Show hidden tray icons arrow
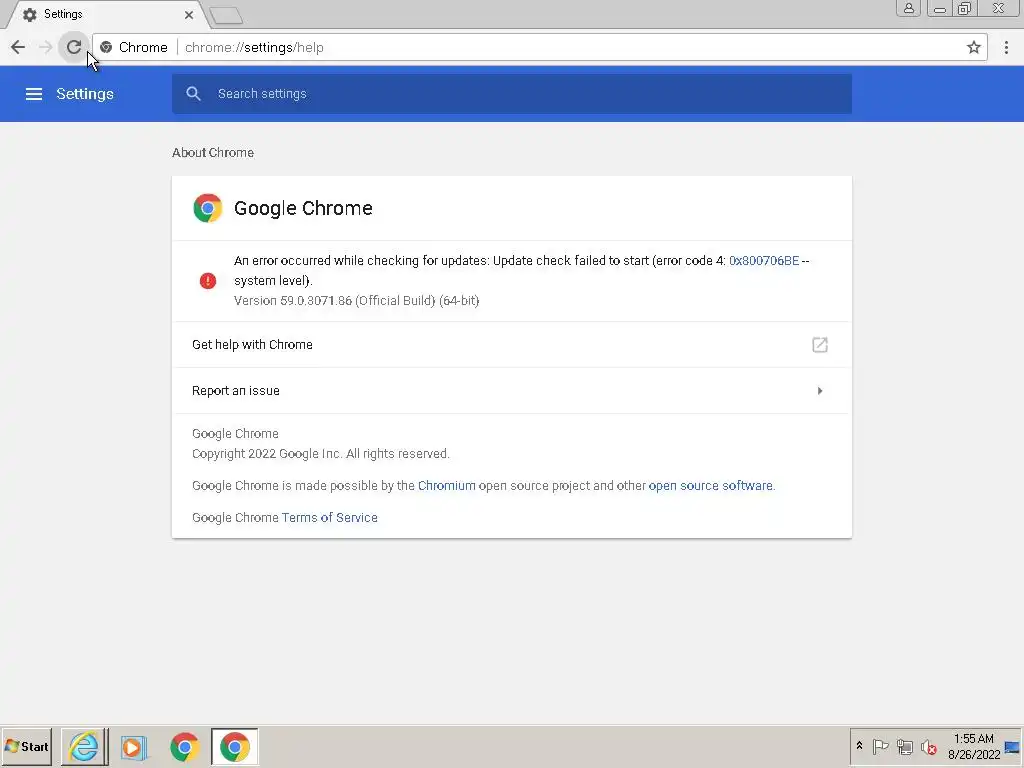The image size is (1024, 768). tap(859, 746)
